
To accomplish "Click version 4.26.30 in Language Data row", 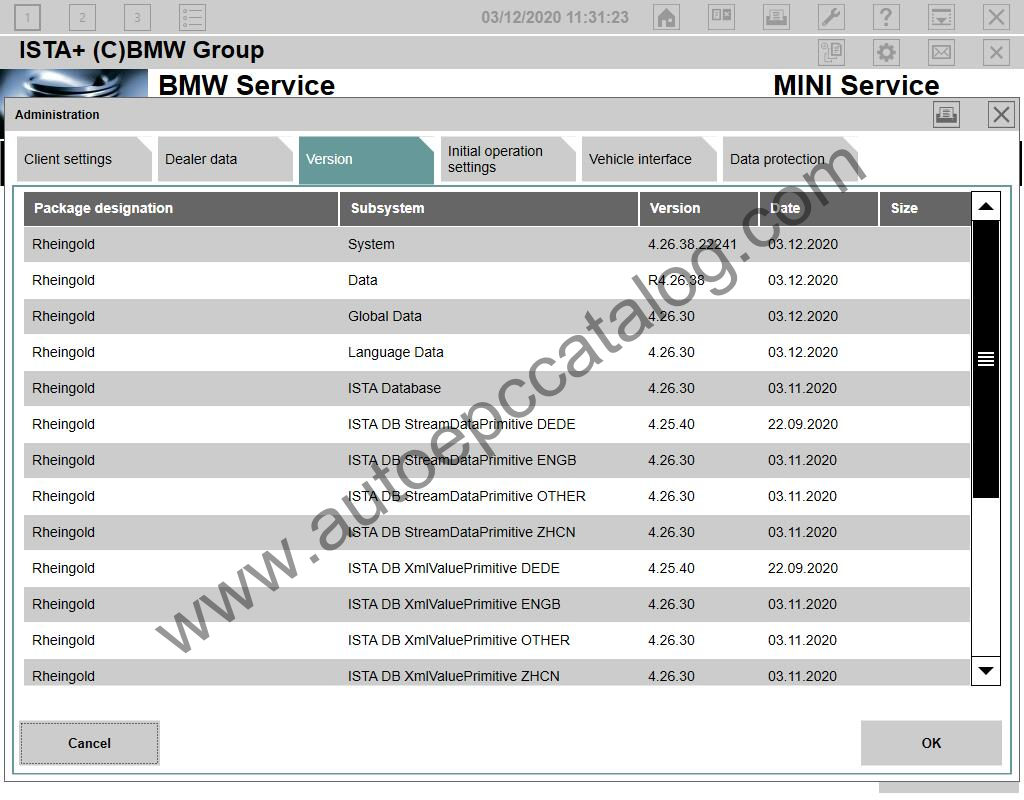I will click(x=671, y=352).
